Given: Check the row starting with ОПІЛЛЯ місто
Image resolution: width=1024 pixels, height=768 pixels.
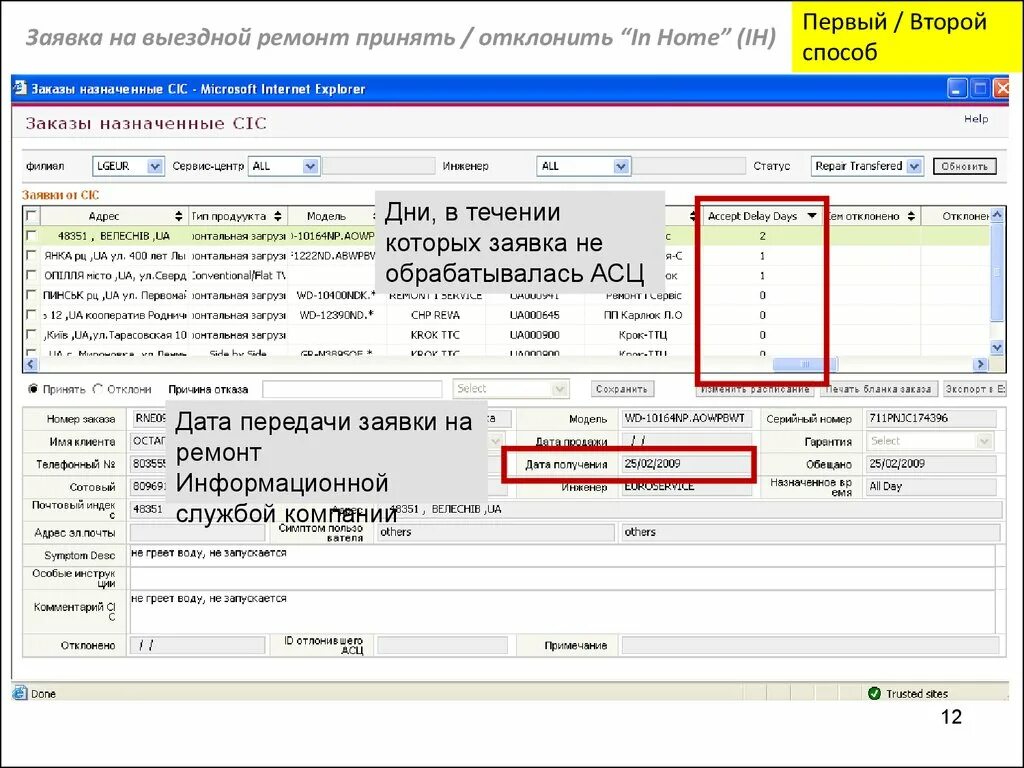Looking at the screenshot, I should [x=31, y=275].
